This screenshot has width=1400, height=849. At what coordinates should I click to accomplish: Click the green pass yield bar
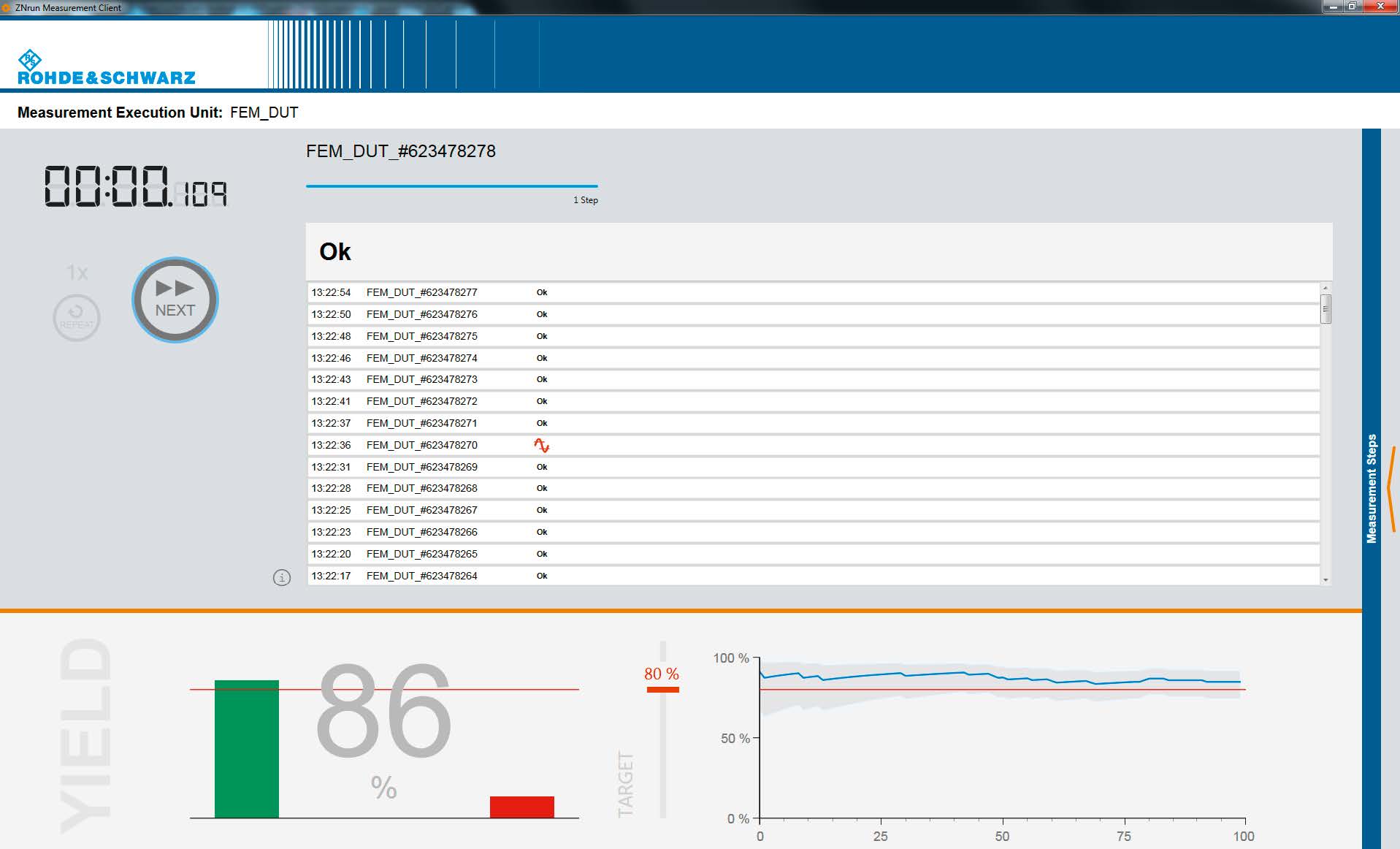246,748
